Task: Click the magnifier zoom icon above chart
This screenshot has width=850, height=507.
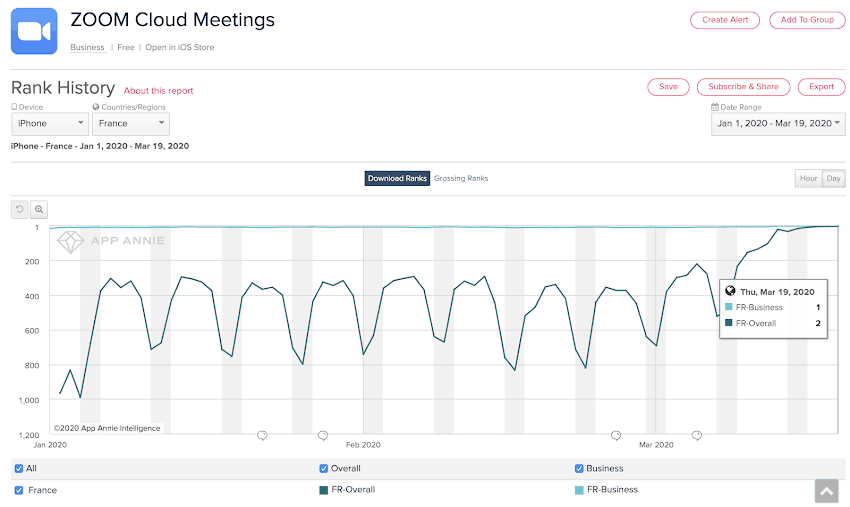Action: point(39,209)
